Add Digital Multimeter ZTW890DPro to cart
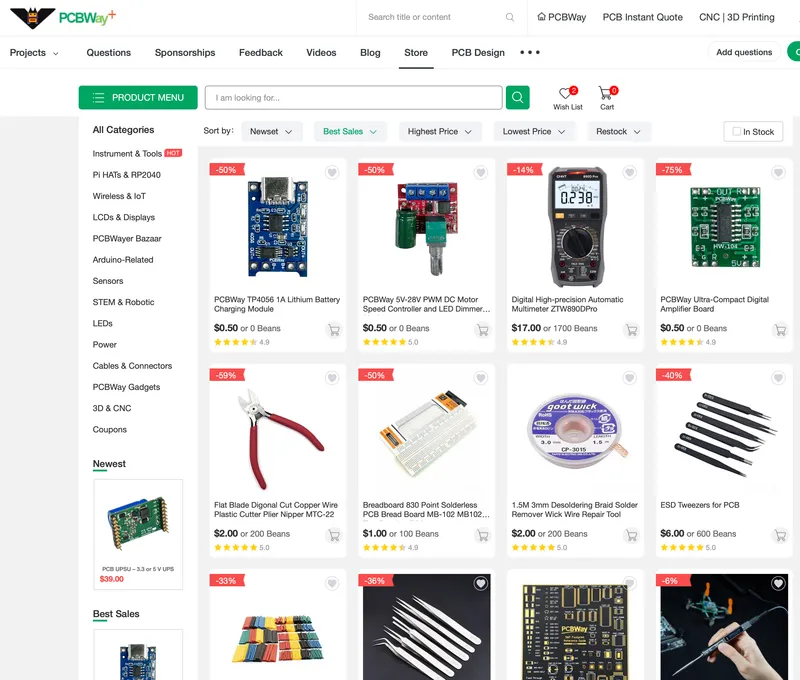 [631, 330]
